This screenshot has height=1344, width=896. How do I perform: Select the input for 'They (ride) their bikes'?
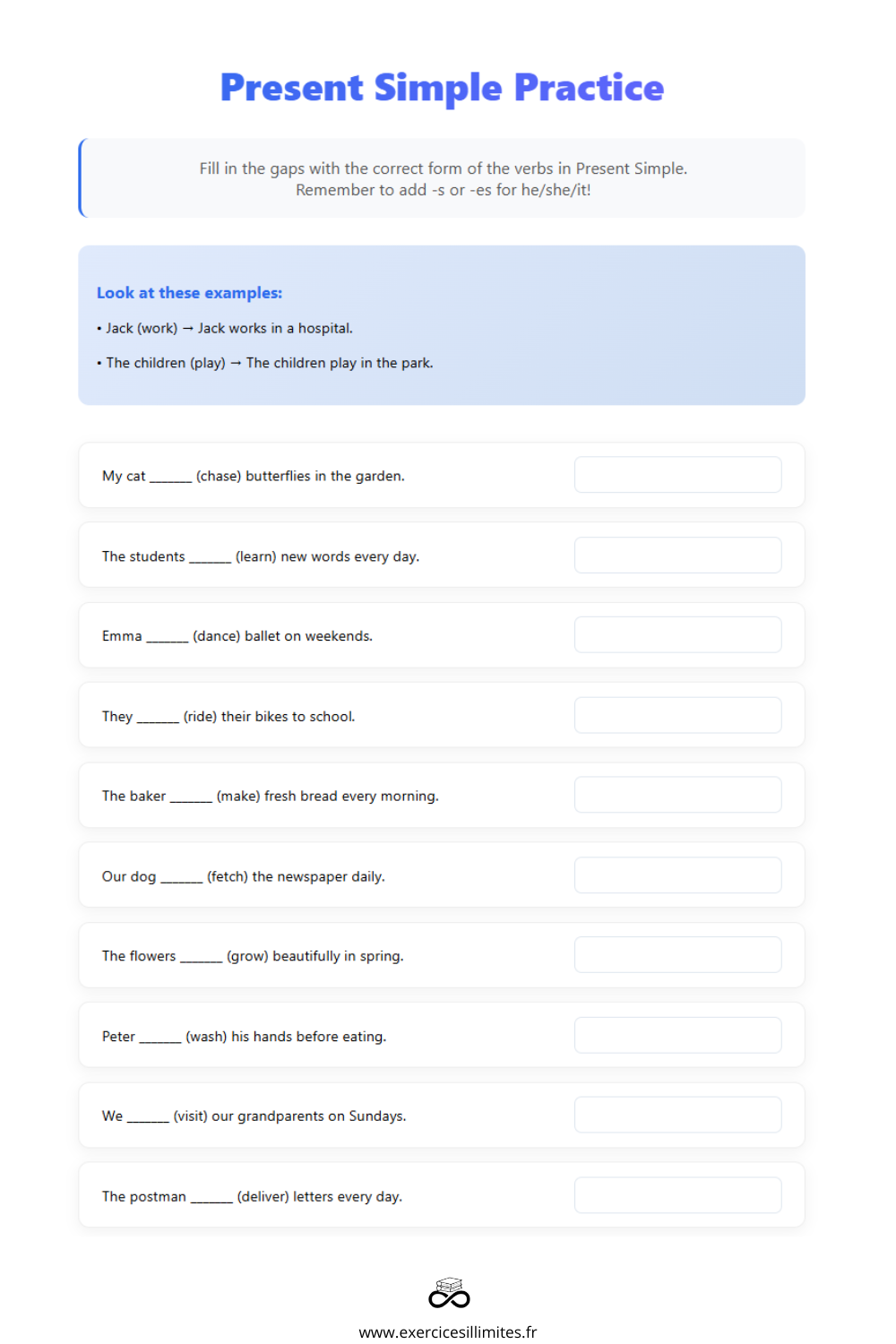point(678,715)
